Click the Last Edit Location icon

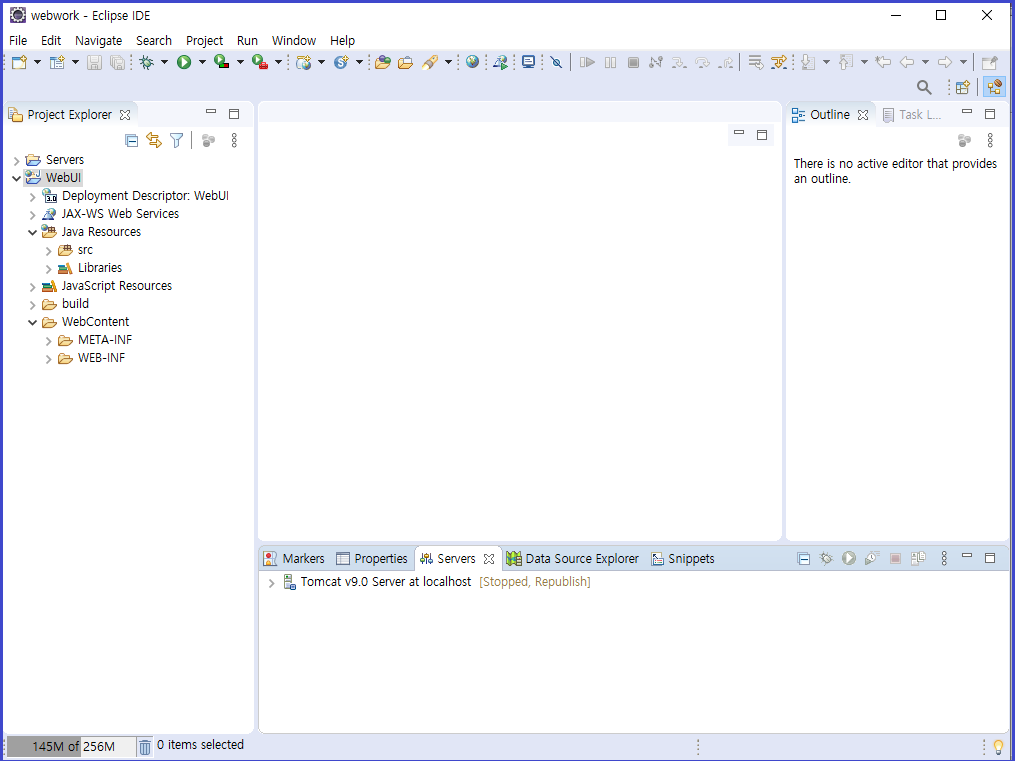coord(883,62)
